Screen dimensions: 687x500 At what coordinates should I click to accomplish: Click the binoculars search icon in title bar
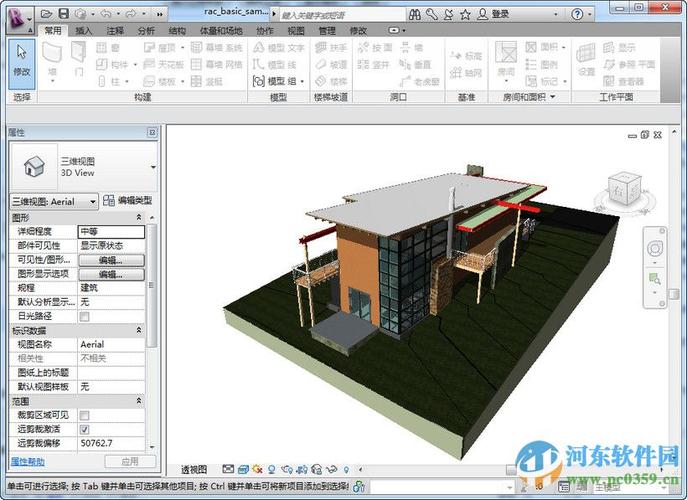point(414,14)
